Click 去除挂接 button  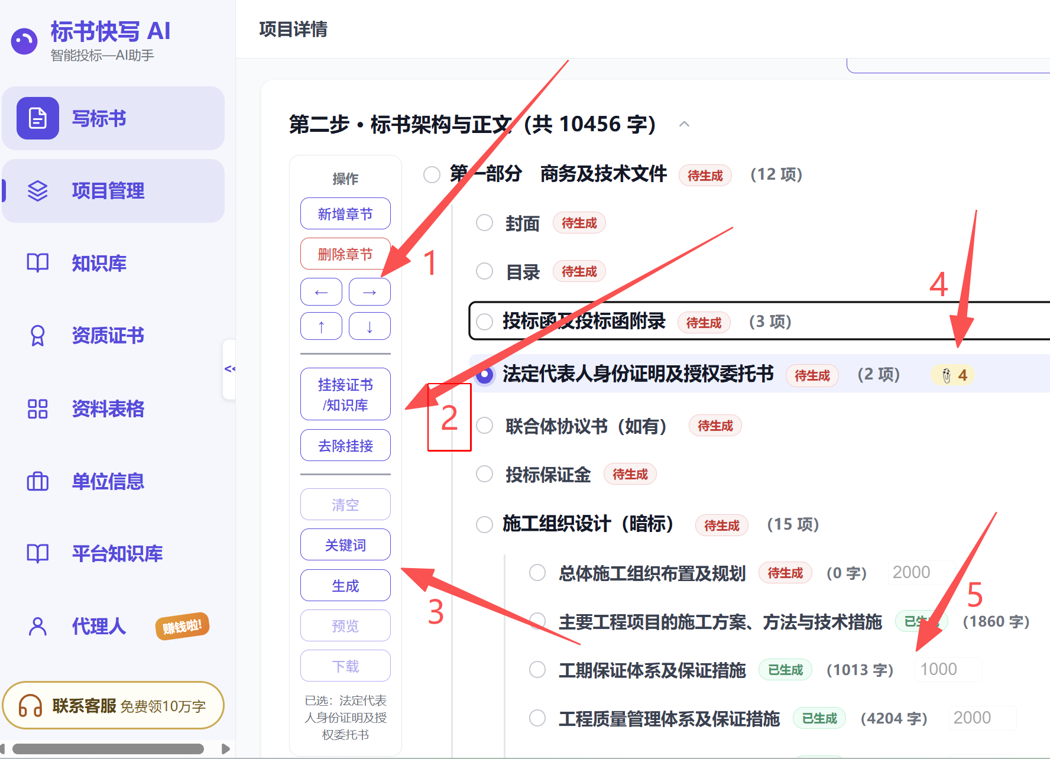click(346, 445)
